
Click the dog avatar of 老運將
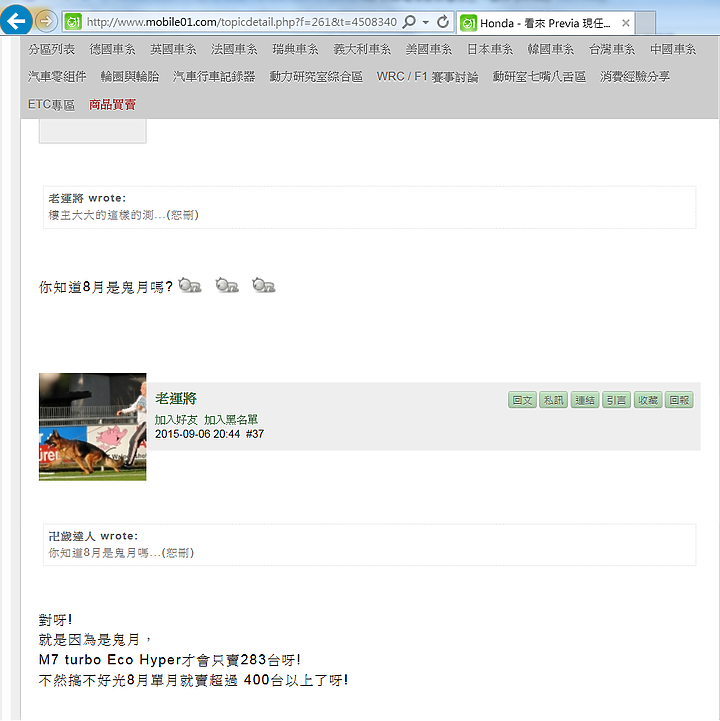(x=92, y=427)
